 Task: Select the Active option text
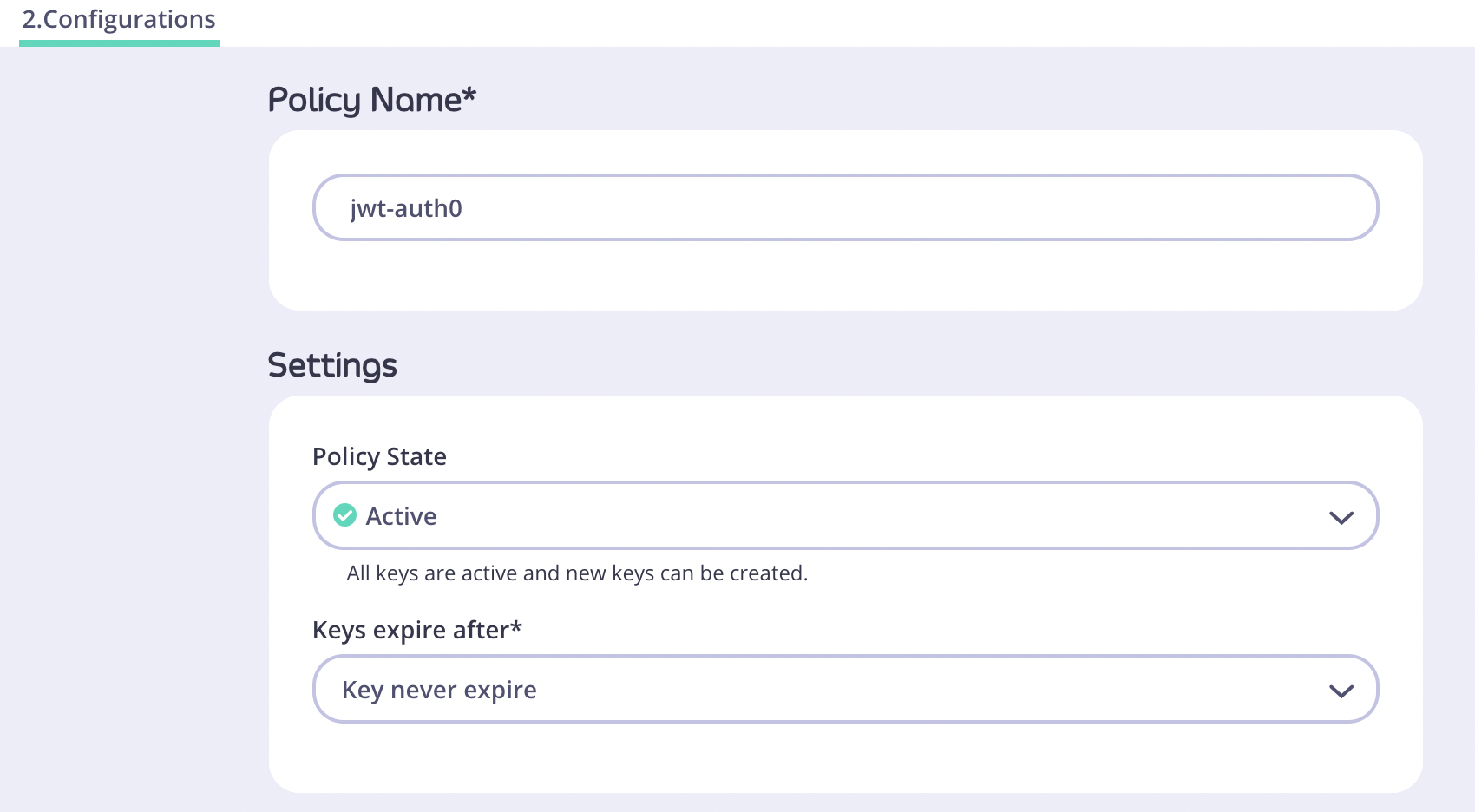(401, 516)
